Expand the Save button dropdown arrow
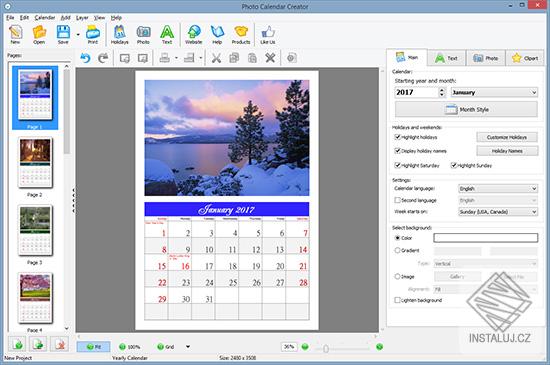The image size is (550, 365). [78, 35]
